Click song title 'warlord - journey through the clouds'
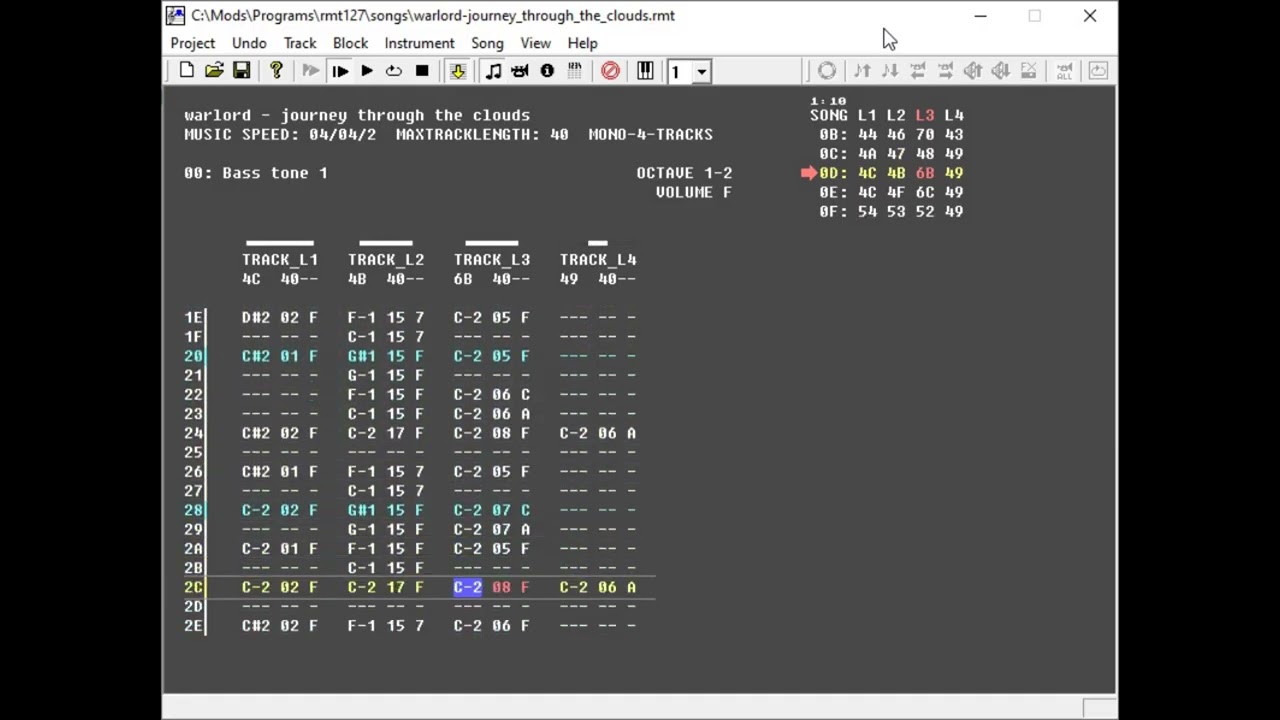Viewport: 1280px width, 720px height. coord(357,115)
